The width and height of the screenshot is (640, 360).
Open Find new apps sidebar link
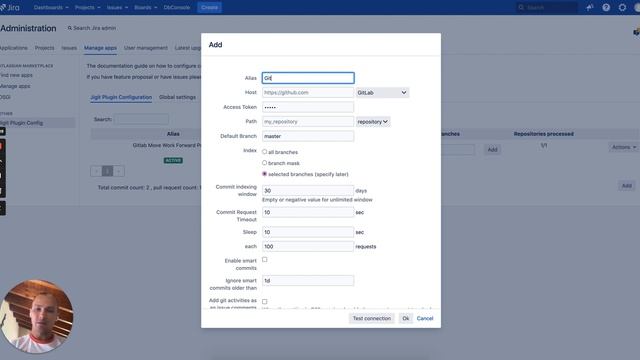16,75
